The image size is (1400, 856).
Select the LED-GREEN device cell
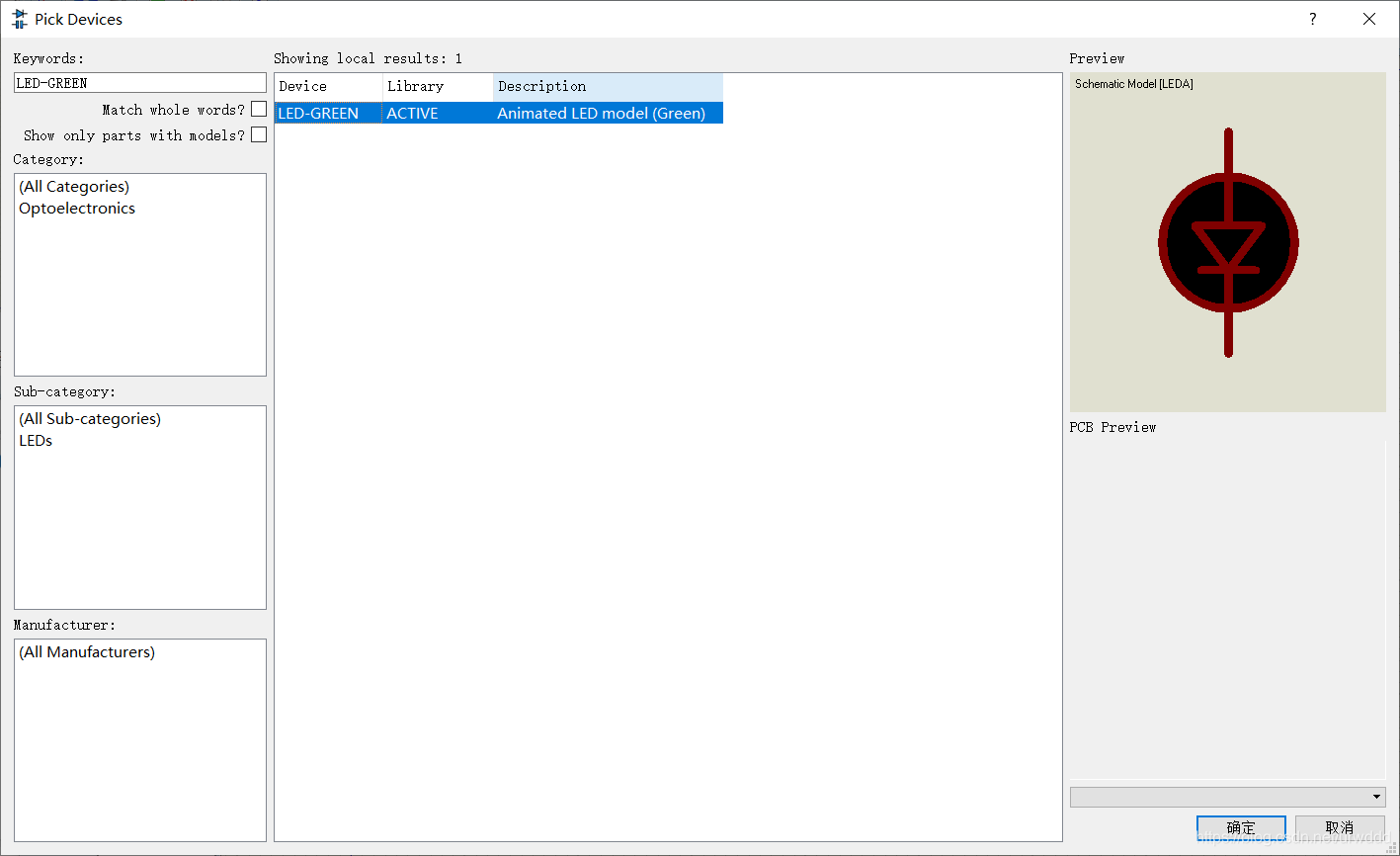tap(328, 113)
